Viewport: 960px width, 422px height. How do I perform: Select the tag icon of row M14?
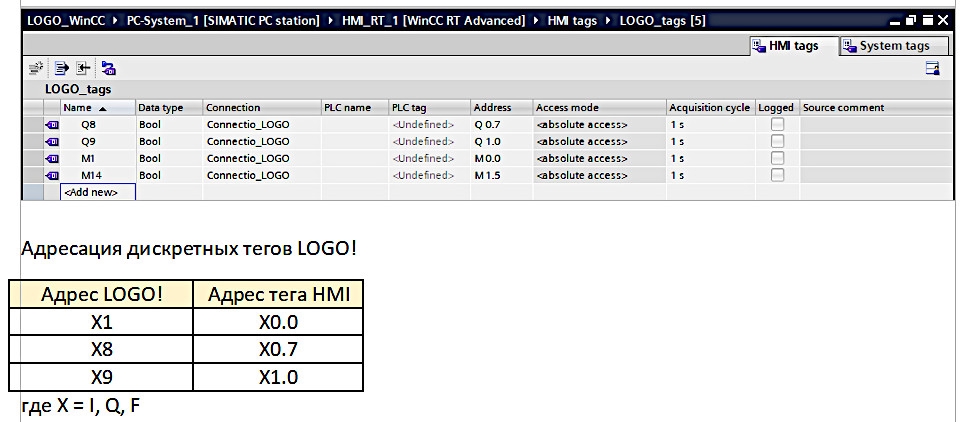pos(53,176)
